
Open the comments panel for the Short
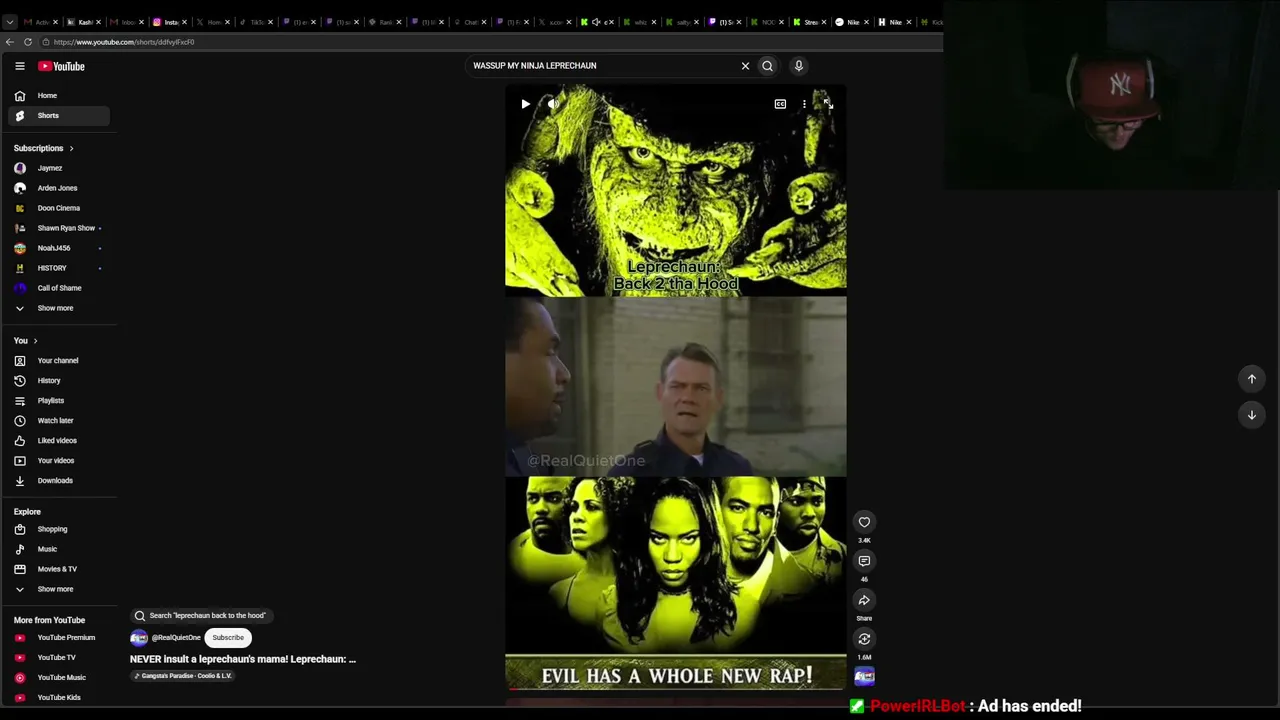pos(864,561)
